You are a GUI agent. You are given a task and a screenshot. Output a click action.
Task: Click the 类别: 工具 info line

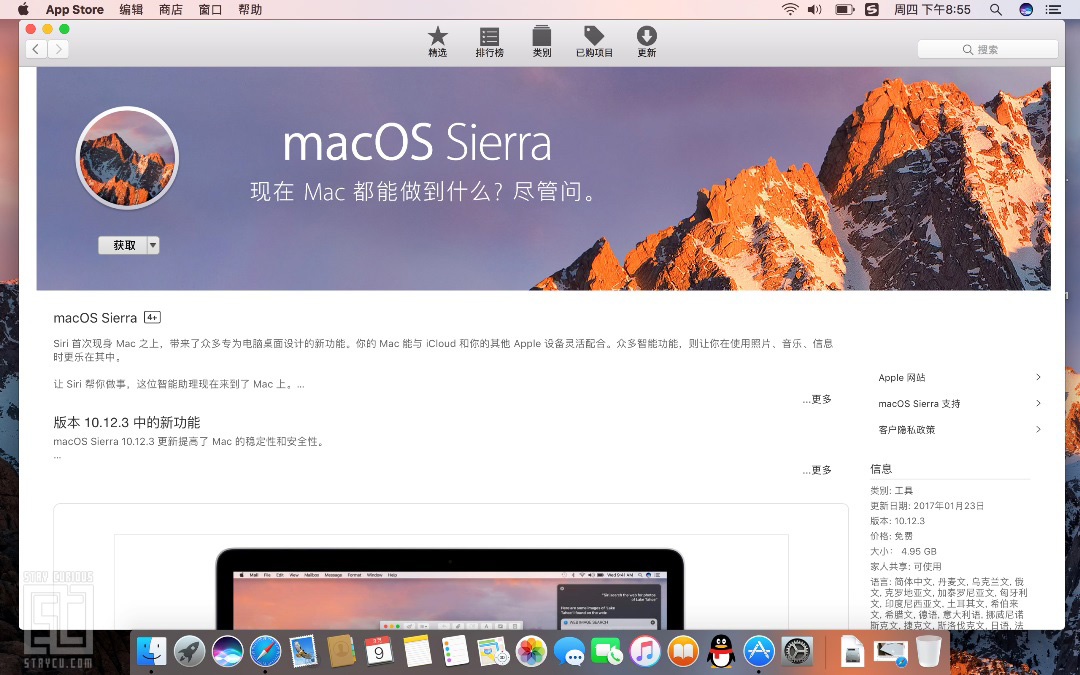(891, 490)
